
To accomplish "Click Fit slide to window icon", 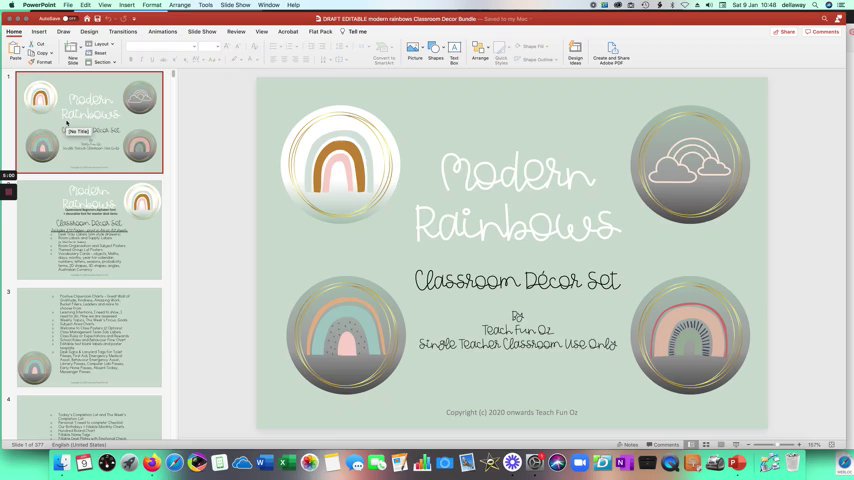I will [x=832, y=445].
